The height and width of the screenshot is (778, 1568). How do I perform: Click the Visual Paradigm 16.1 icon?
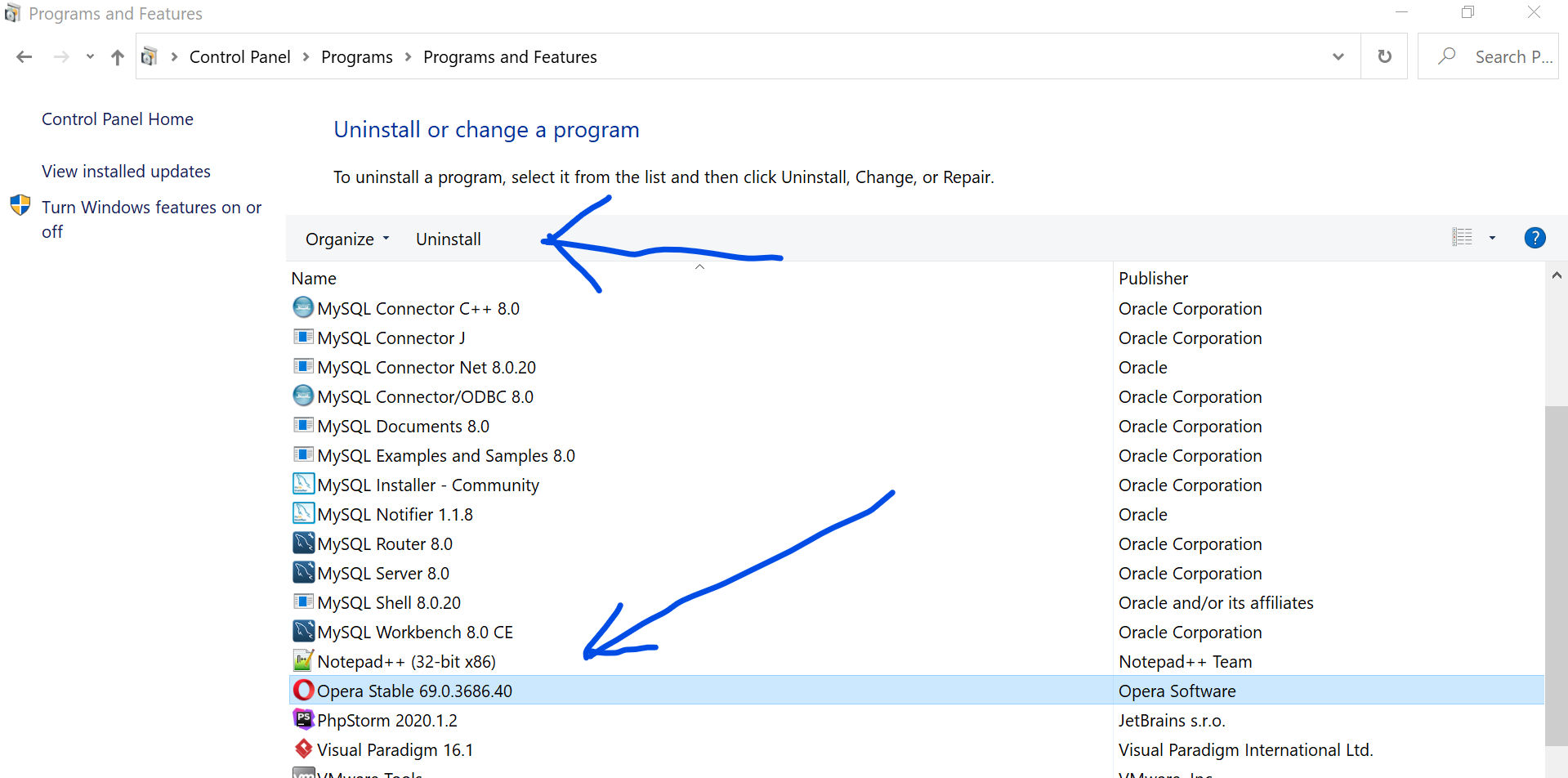click(303, 749)
